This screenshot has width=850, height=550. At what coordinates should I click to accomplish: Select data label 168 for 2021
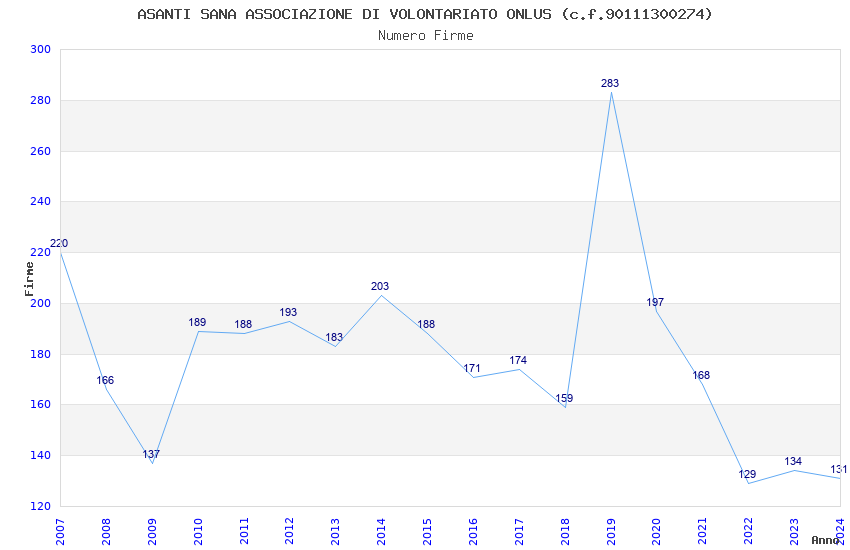[701, 376]
